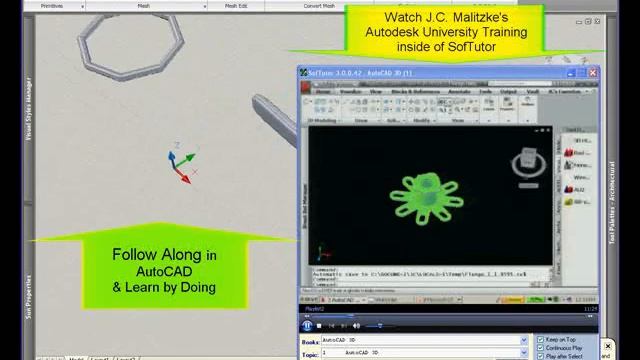This screenshot has height=360, width=640.
Task: Select the Tools ribbon tab in video
Action: tap(485, 92)
